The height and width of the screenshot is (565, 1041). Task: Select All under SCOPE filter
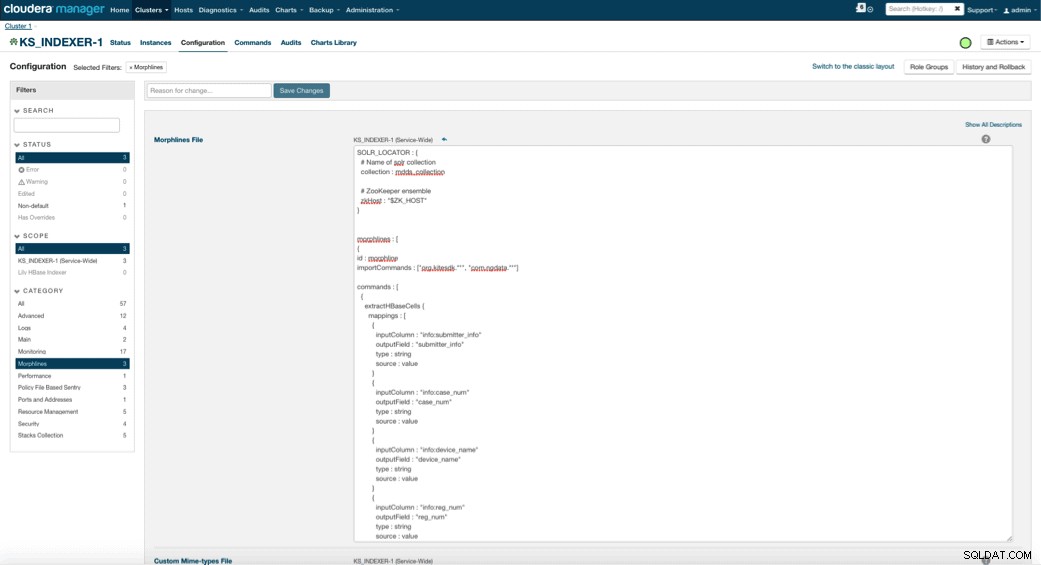(x=72, y=248)
